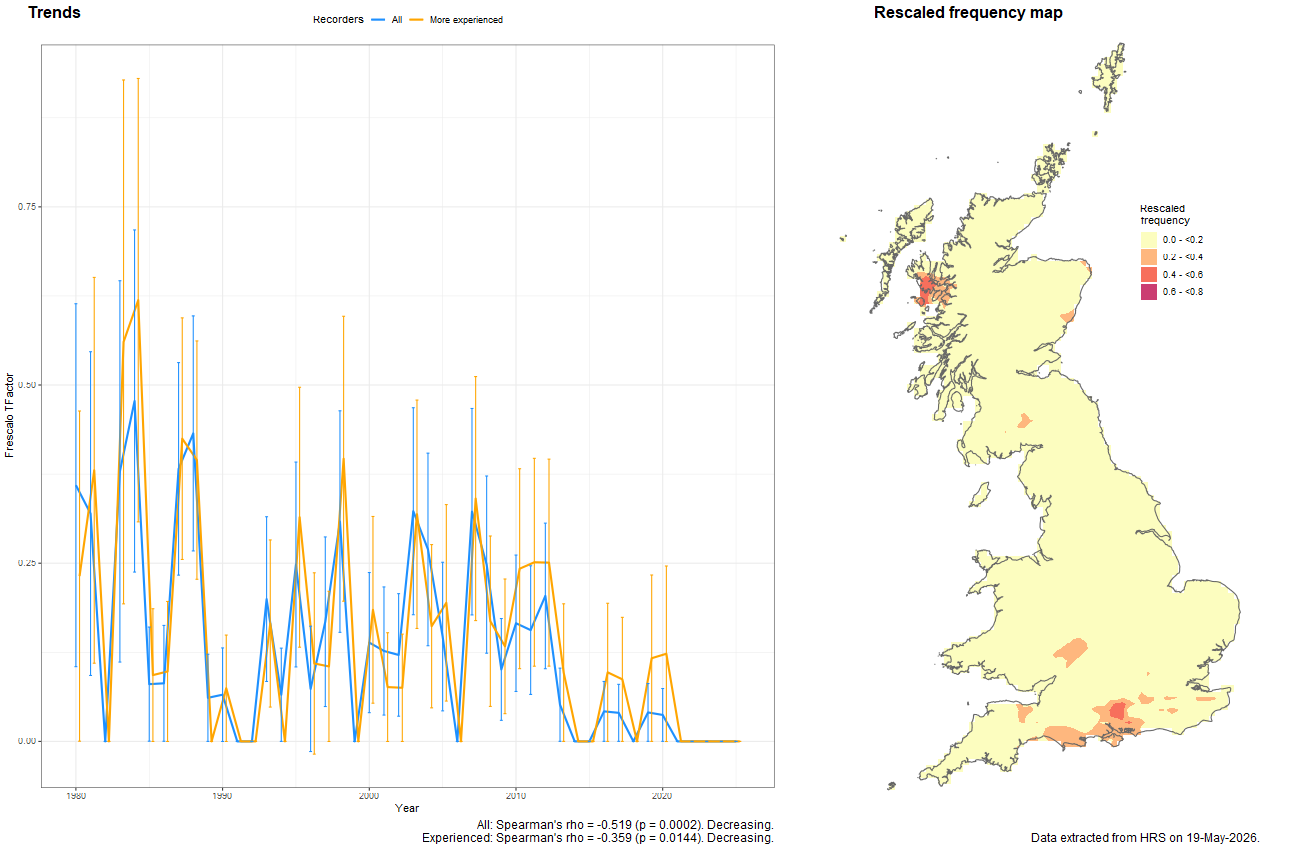Screen dimensions: 1300x850
Task: Click the Shetland Islands on the map
Action: [1110, 75]
